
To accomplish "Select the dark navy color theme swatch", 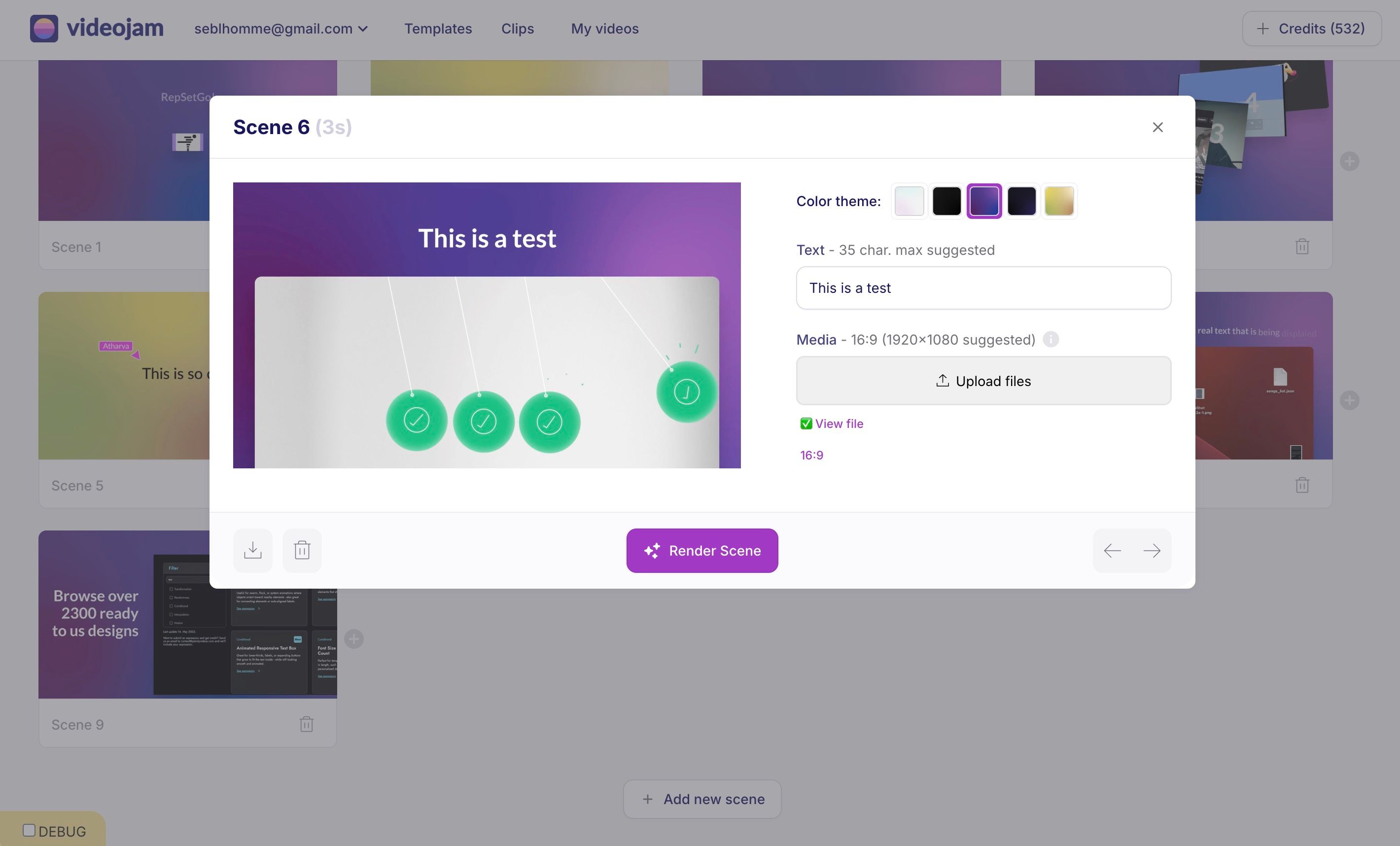I will 1021,201.
